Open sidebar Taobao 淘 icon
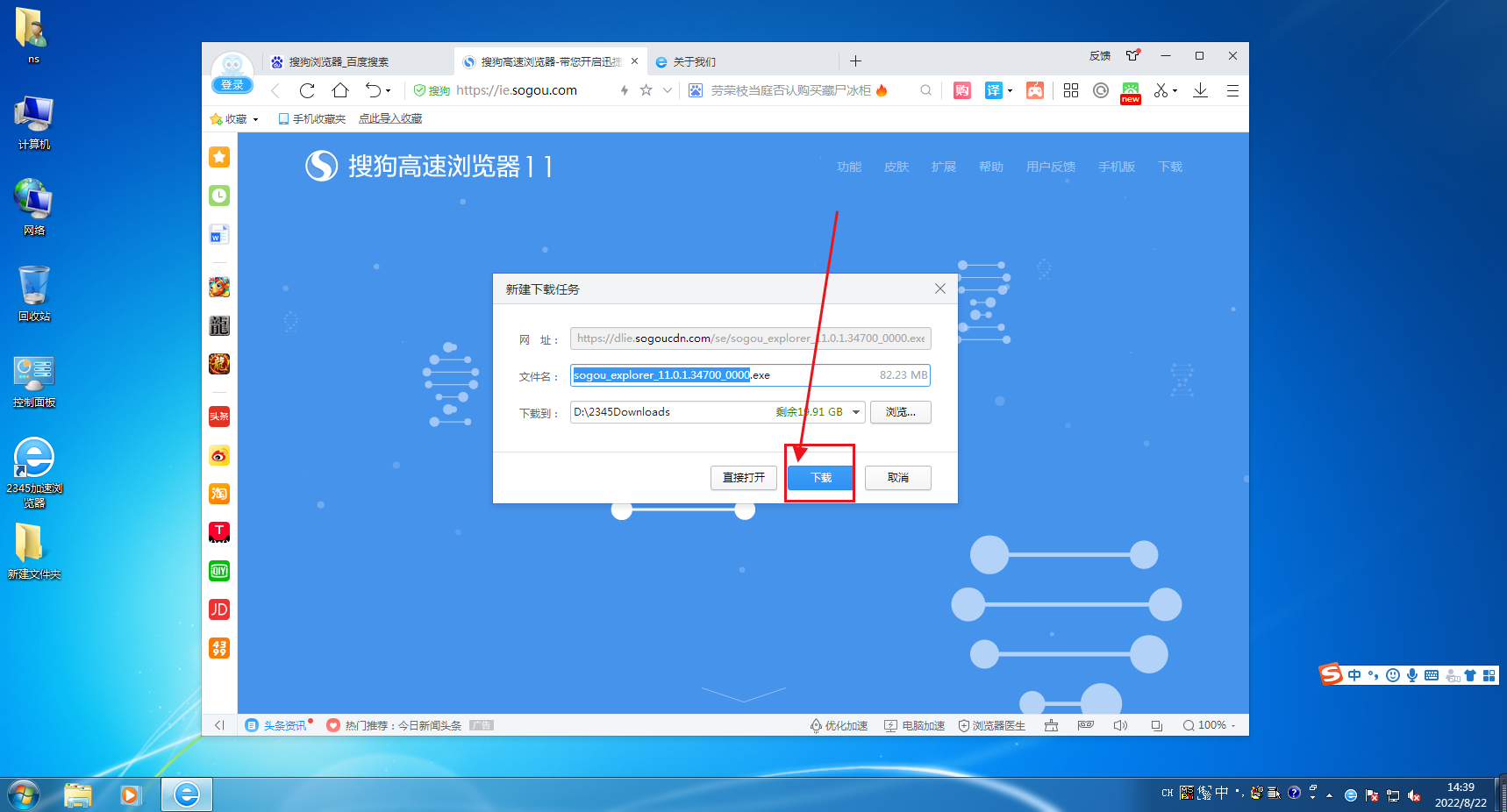The width and height of the screenshot is (1507, 812). pos(219,494)
